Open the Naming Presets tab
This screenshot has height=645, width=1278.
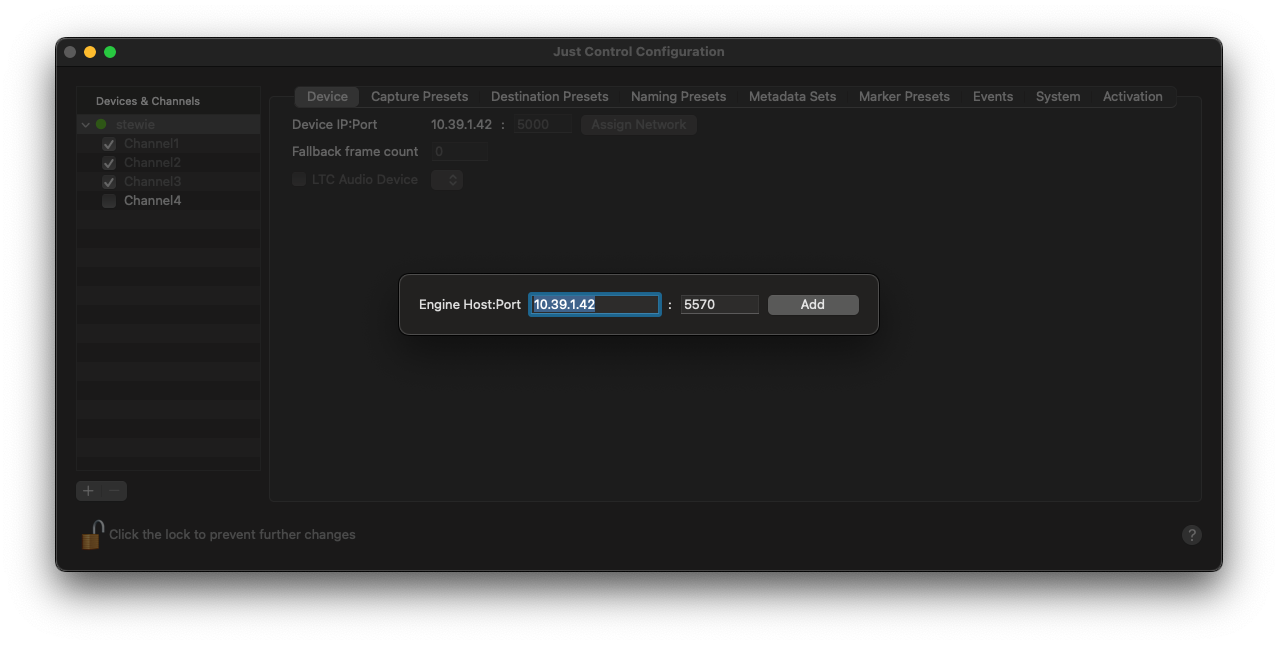(x=678, y=97)
